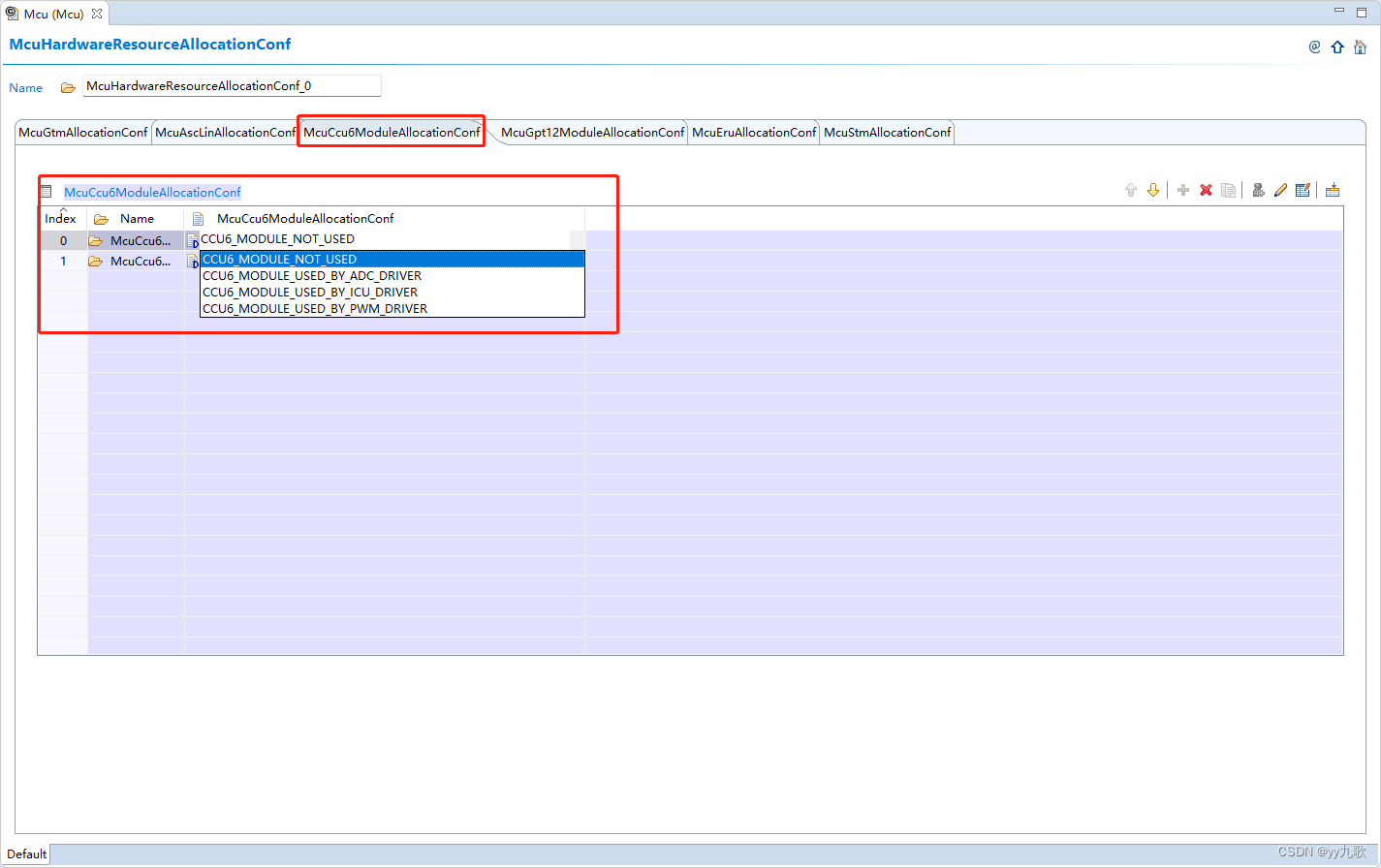Duplicate element with copy pages icon

click(1229, 191)
